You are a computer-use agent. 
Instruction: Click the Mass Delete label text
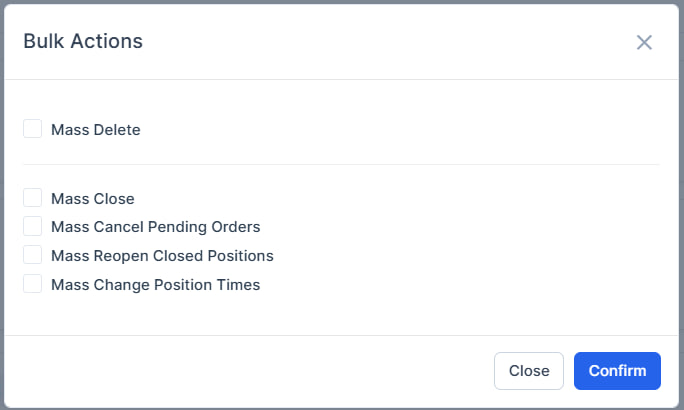click(96, 130)
